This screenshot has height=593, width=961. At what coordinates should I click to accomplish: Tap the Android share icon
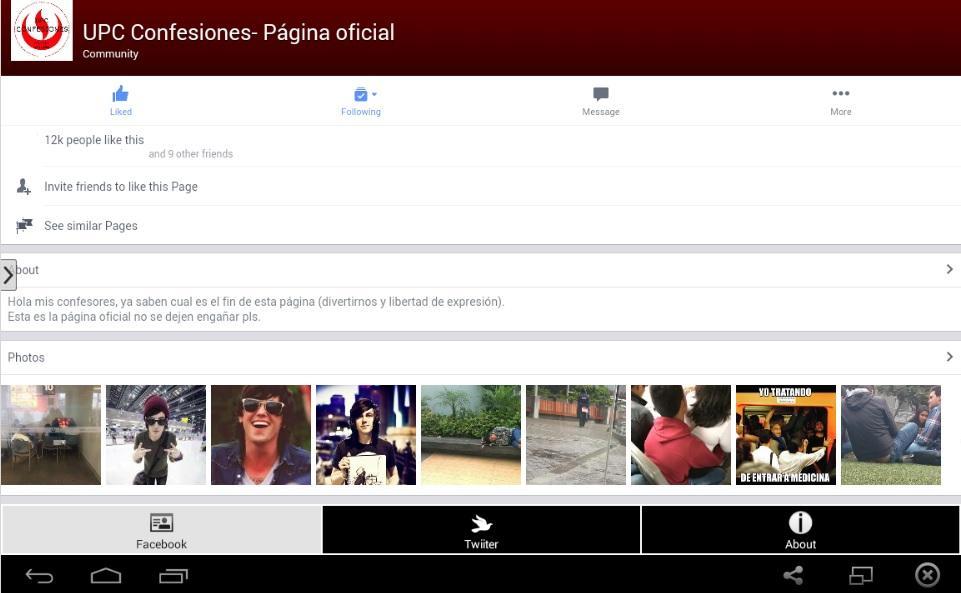click(x=792, y=575)
